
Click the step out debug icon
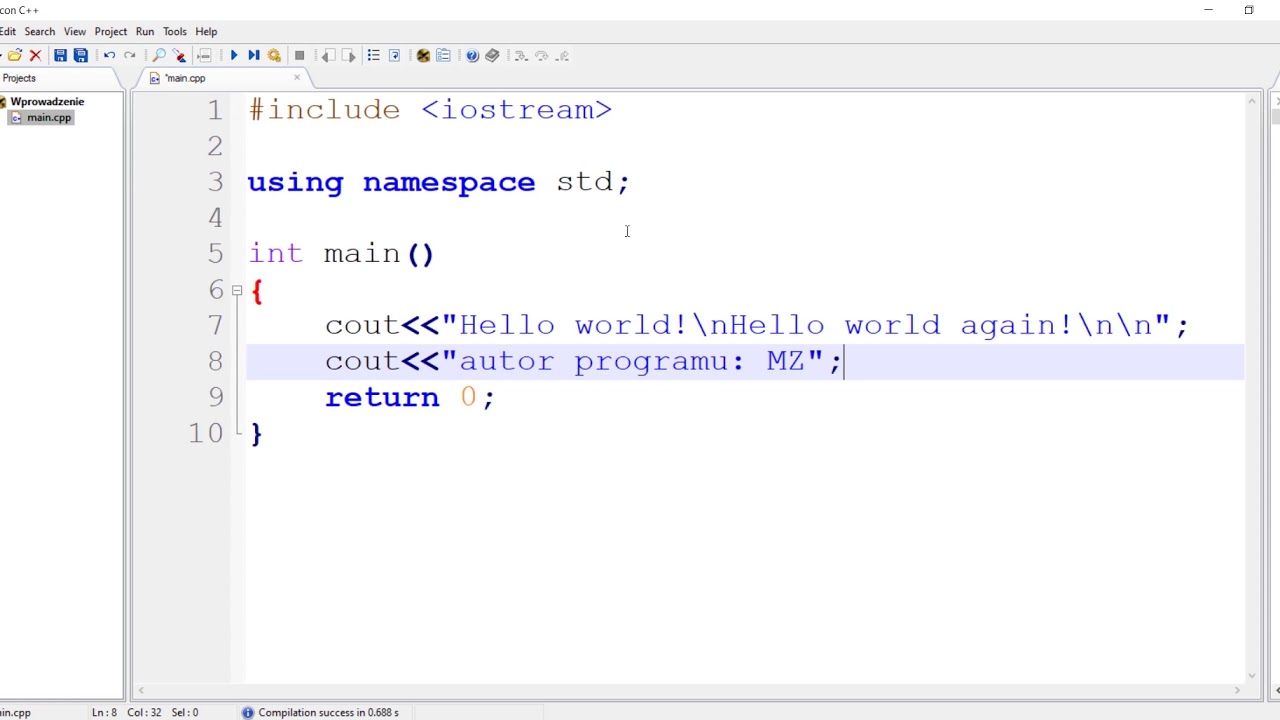(x=562, y=56)
